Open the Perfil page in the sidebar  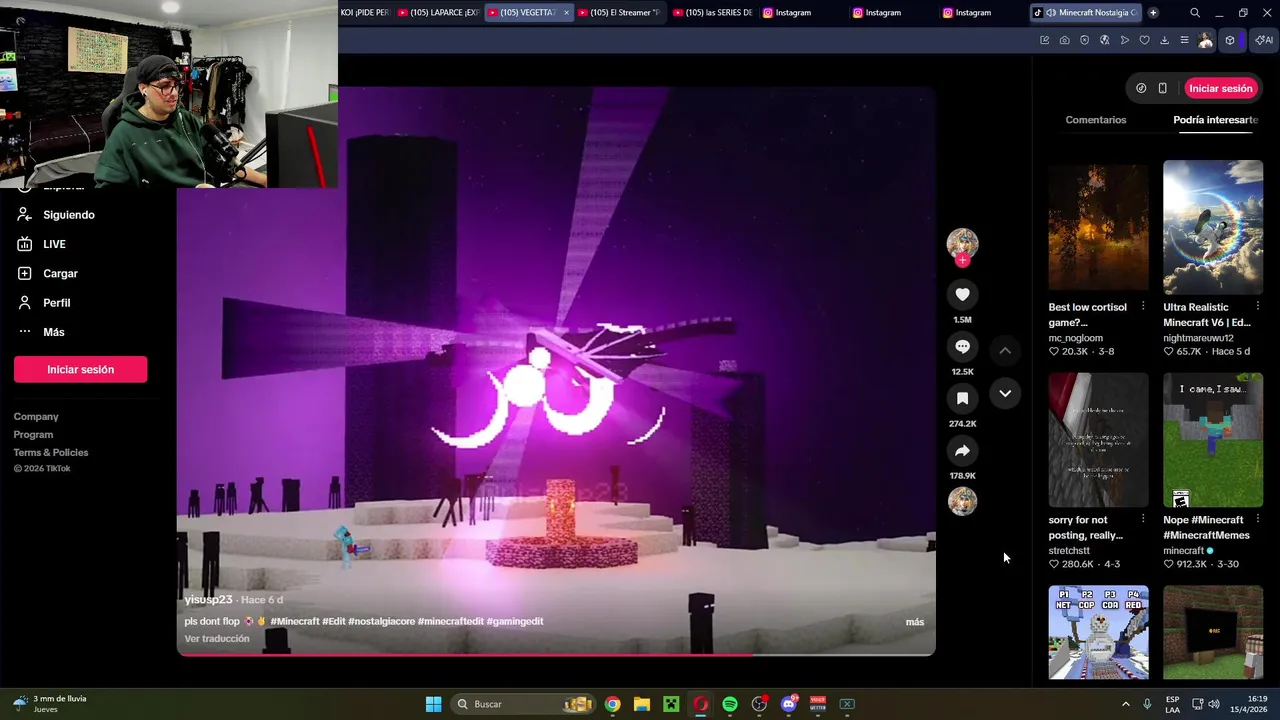pyautogui.click(x=56, y=302)
